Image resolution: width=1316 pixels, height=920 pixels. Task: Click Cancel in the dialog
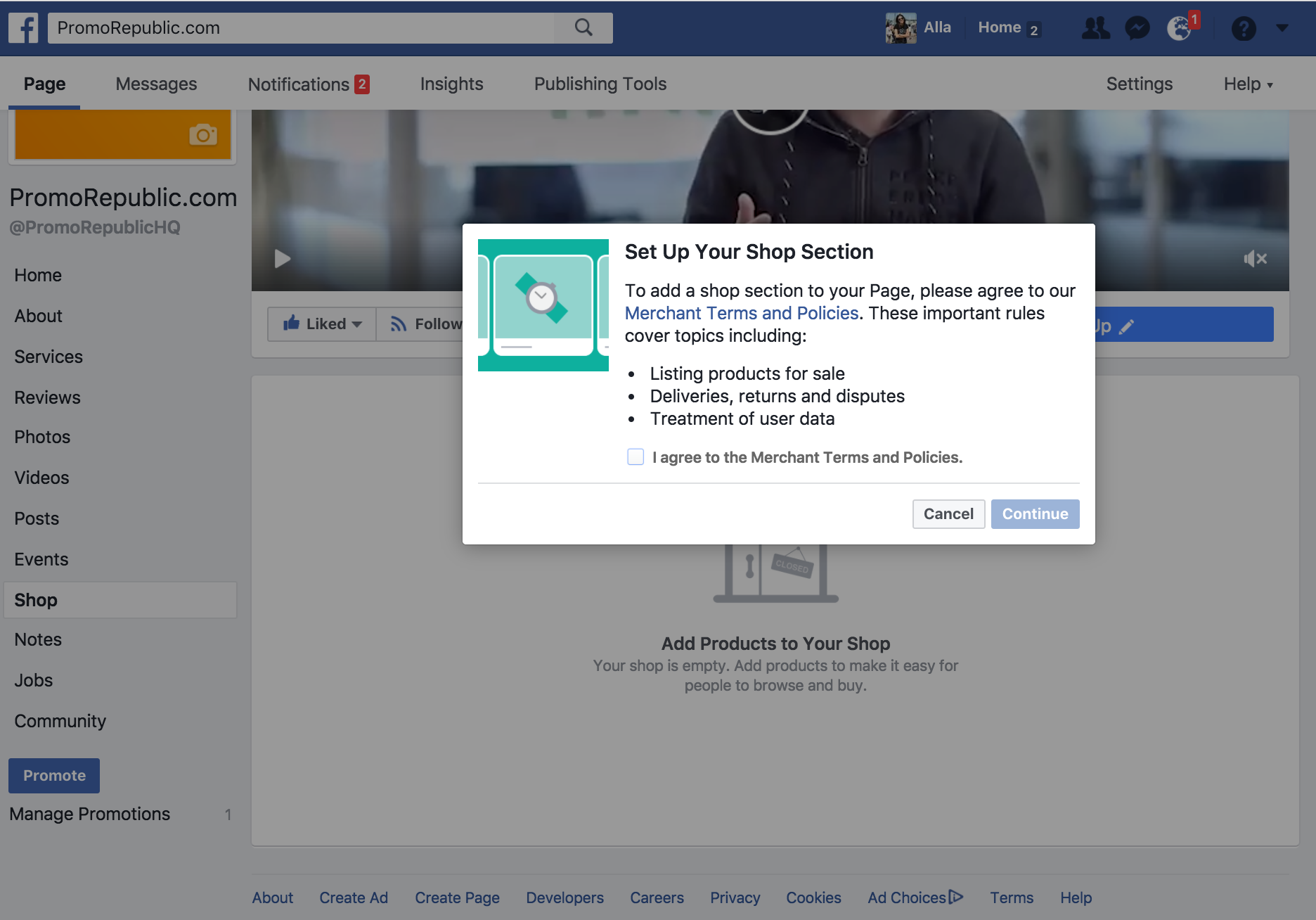click(x=948, y=514)
